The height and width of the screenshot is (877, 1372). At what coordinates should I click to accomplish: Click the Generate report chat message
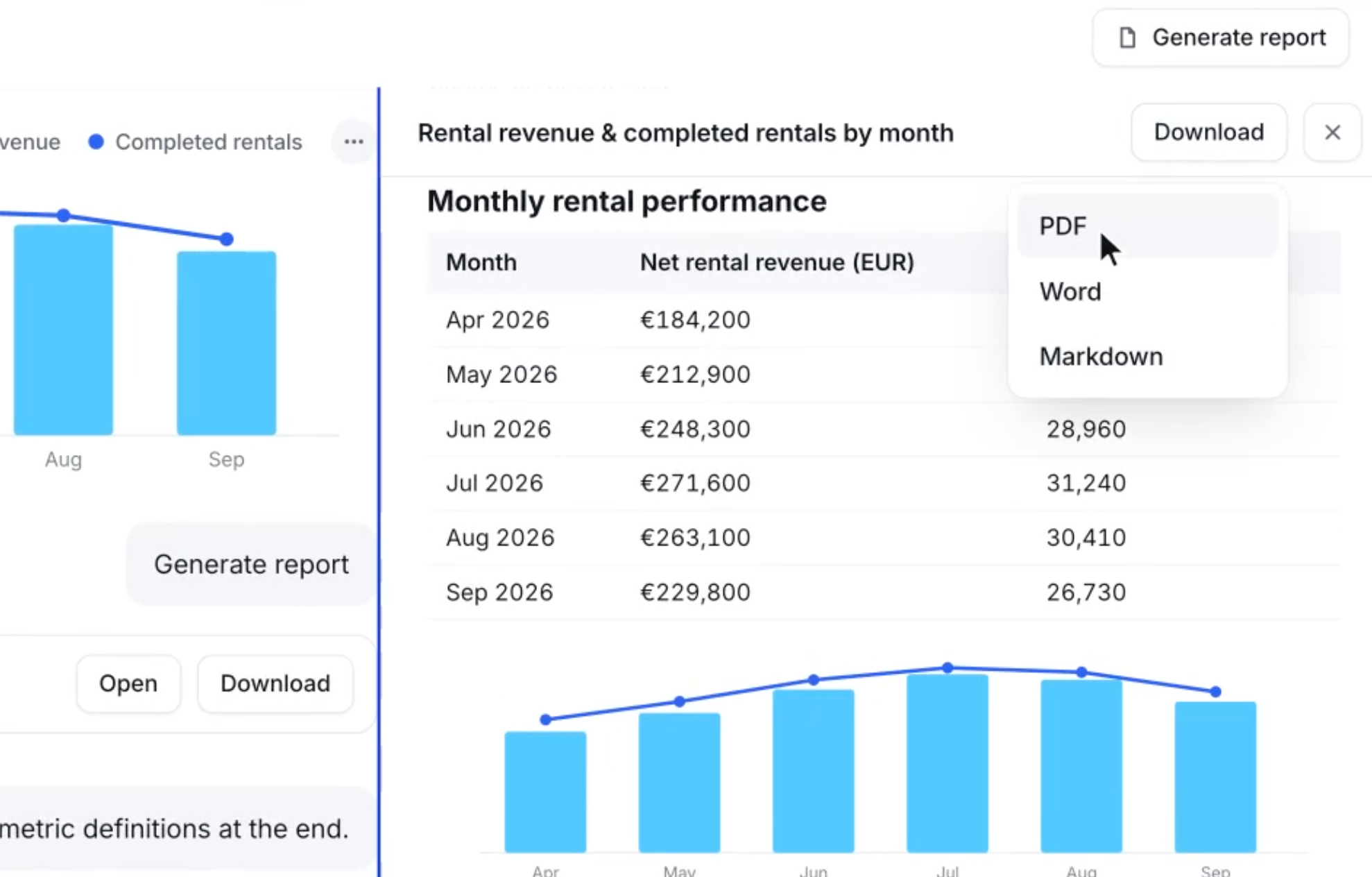coord(251,564)
